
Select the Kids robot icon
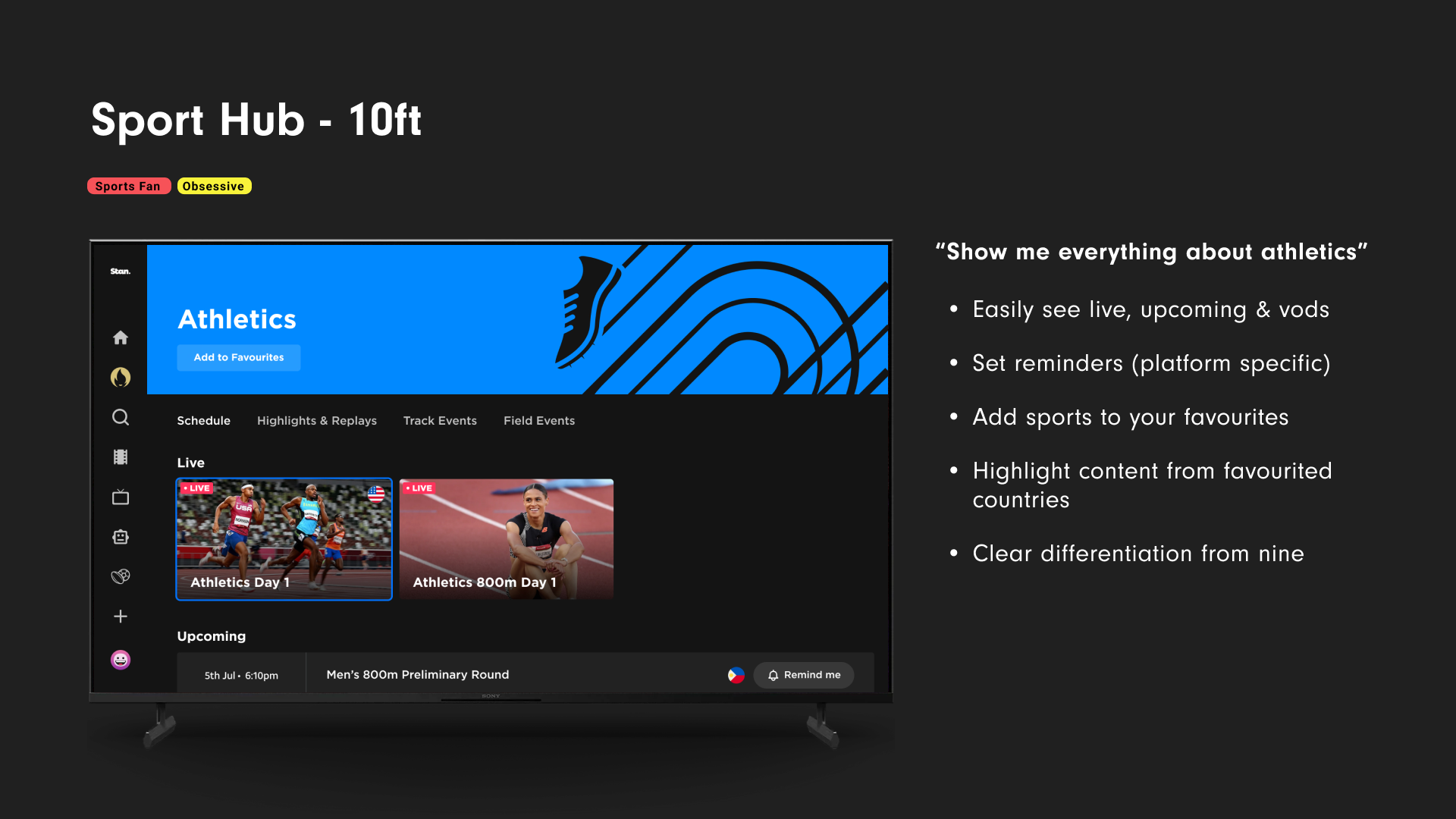[x=120, y=537]
